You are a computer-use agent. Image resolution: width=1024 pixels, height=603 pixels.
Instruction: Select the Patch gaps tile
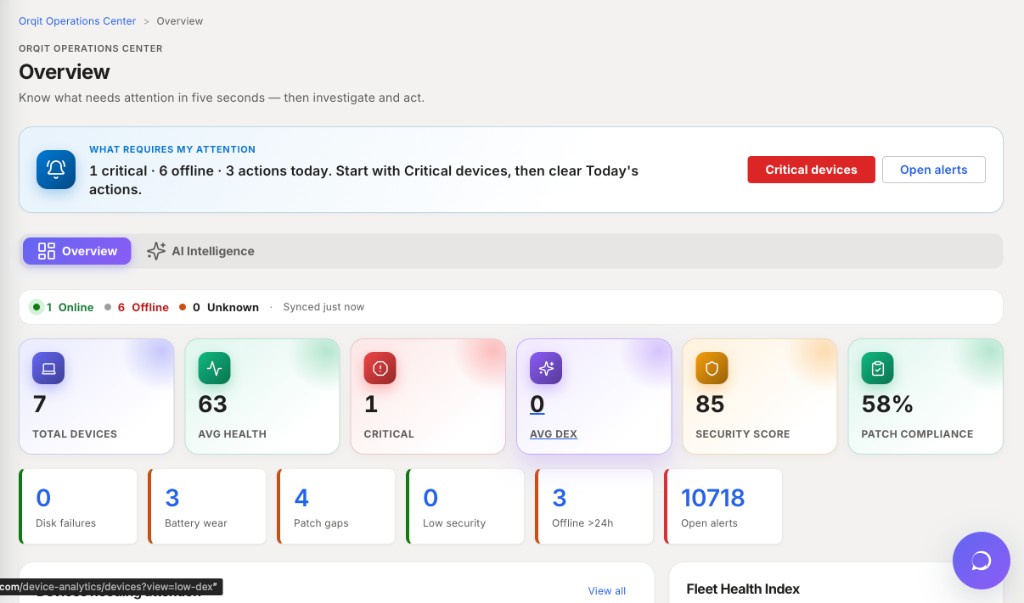tap(336, 506)
